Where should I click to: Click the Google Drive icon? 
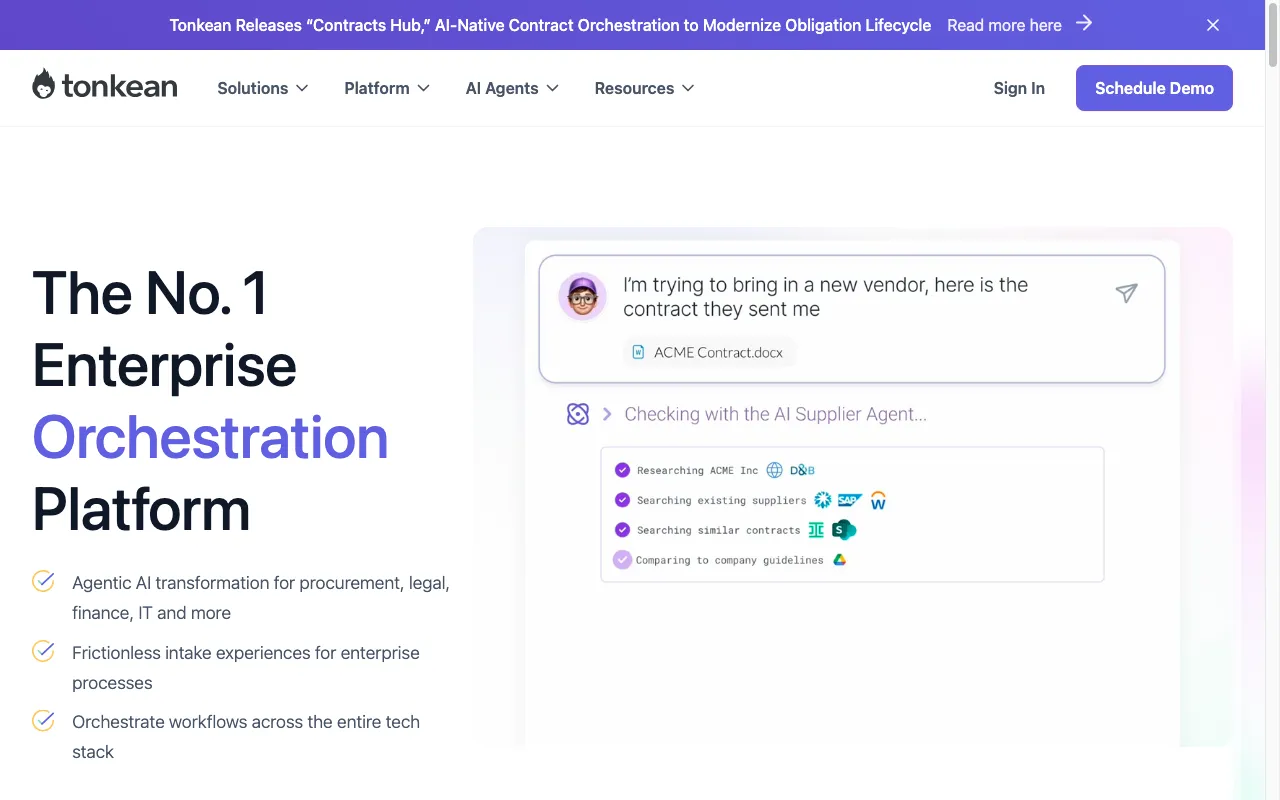pyautogui.click(x=840, y=560)
